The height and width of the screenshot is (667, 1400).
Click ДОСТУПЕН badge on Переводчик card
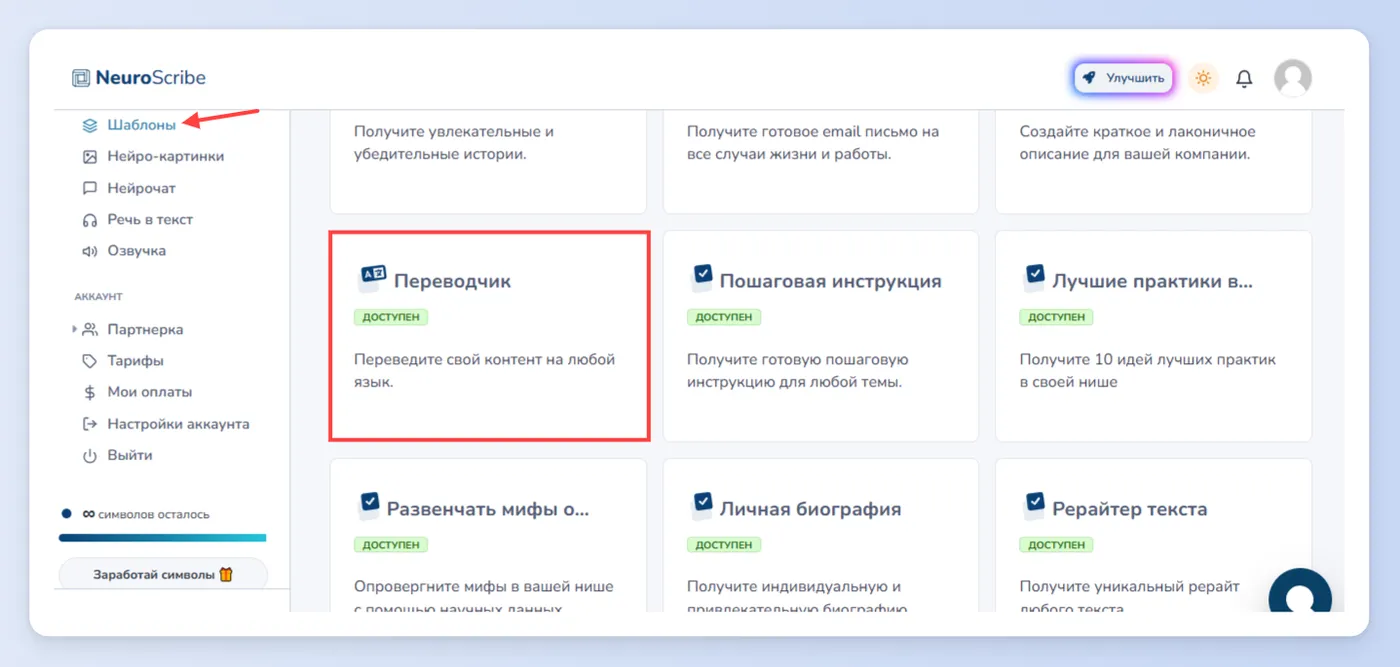click(391, 317)
